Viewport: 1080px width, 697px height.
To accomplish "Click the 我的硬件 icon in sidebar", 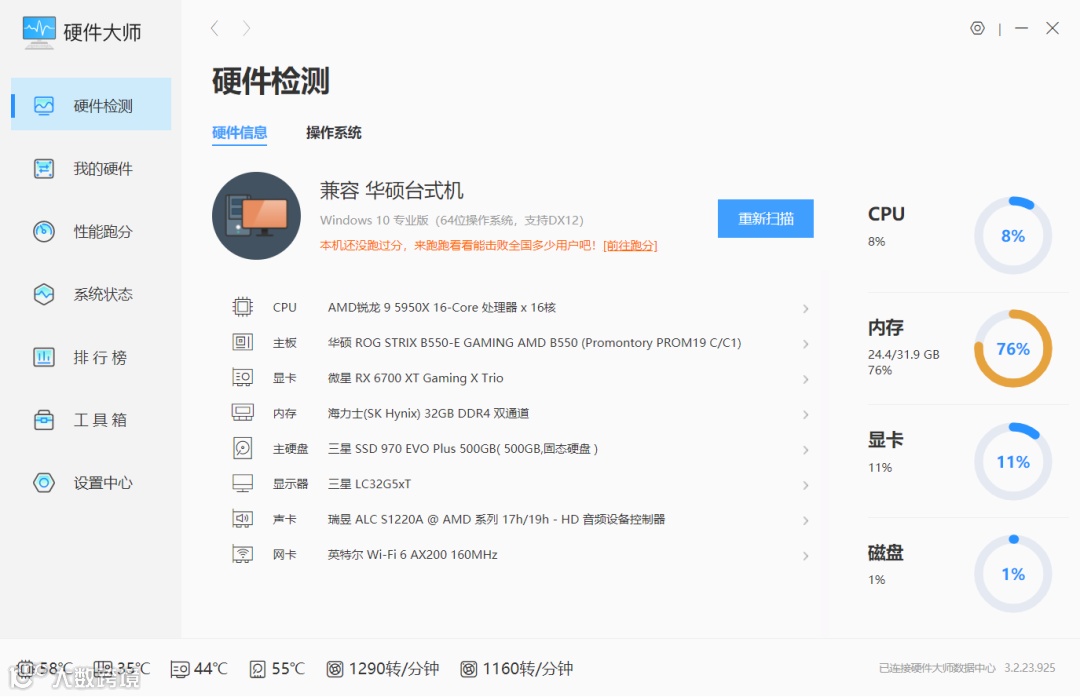I will [x=44, y=168].
